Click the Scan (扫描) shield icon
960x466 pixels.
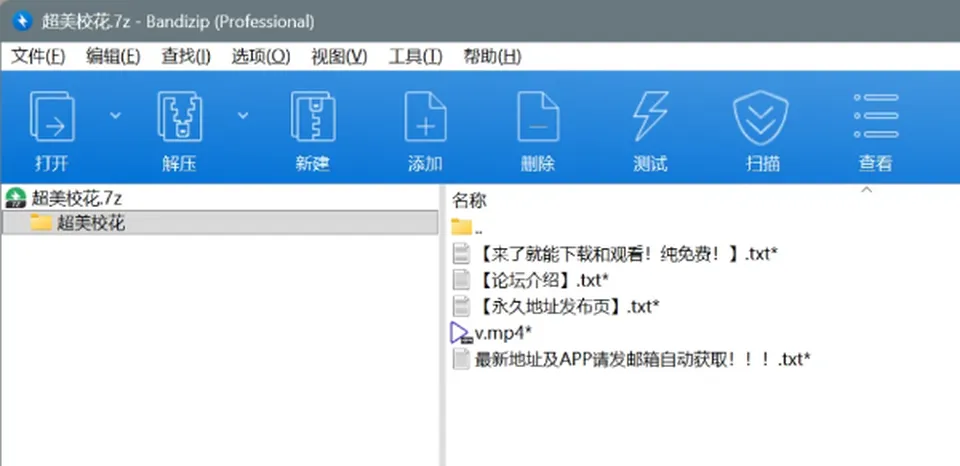pos(761,117)
